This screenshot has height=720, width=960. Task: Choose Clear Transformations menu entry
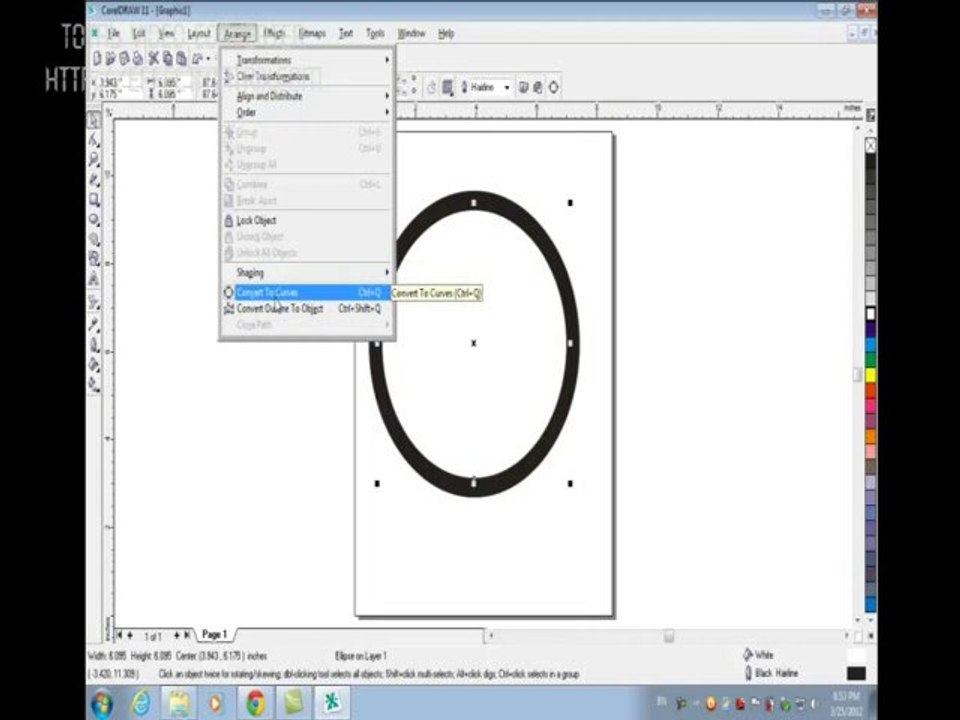pyautogui.click(x=306, y=77)
